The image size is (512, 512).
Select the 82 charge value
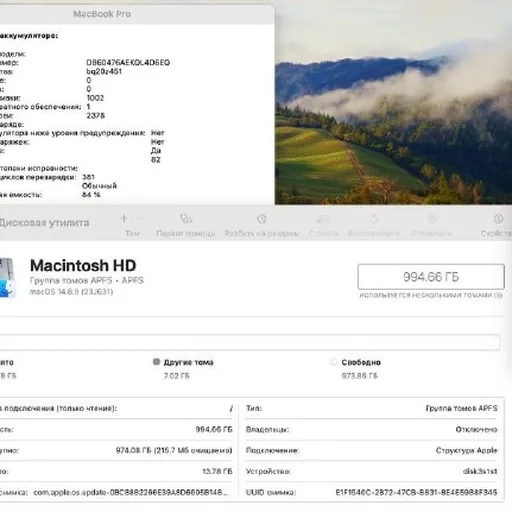156,160
